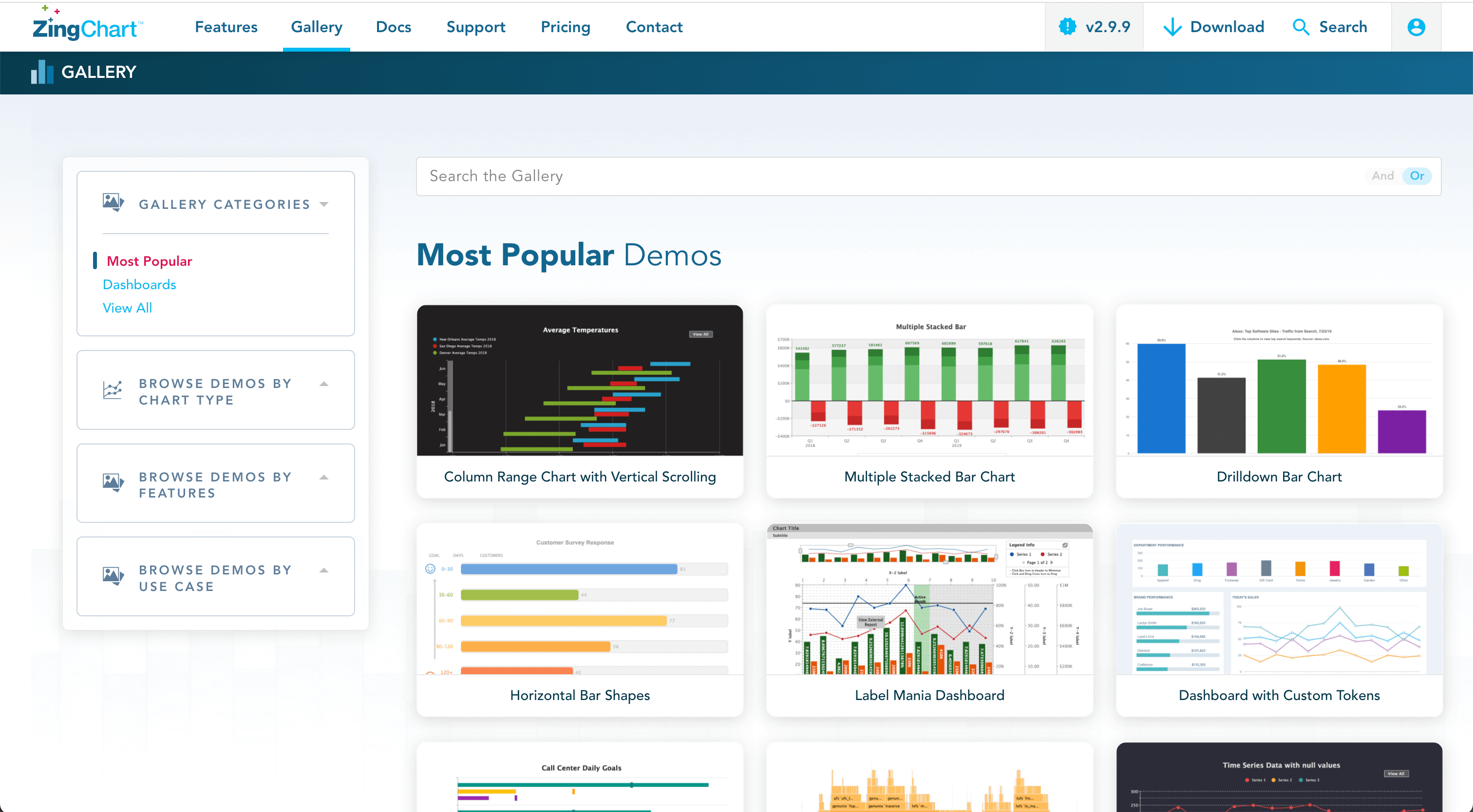Click the Browse Demos by Features heading
Screen dimensions: 1473x812
216,484
